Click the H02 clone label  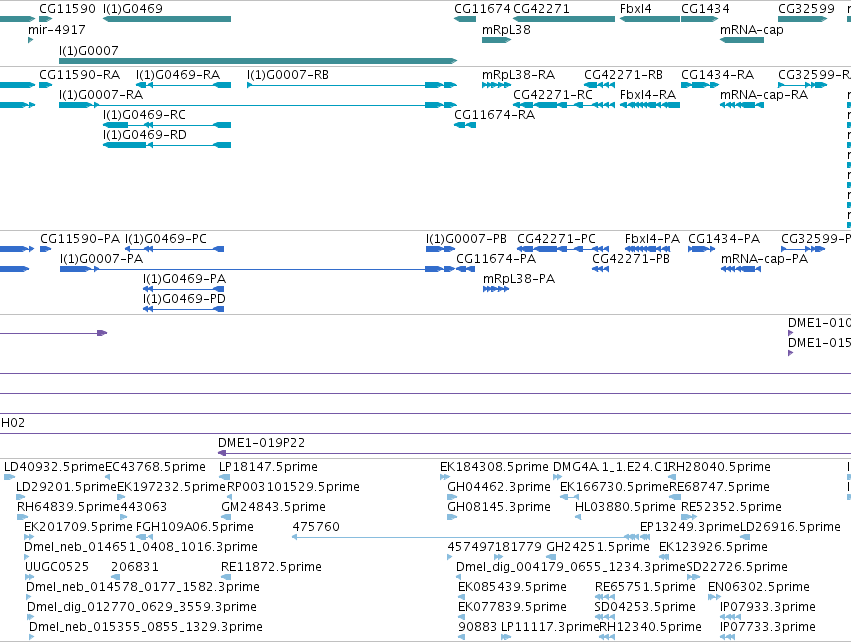tap(13, 423)
